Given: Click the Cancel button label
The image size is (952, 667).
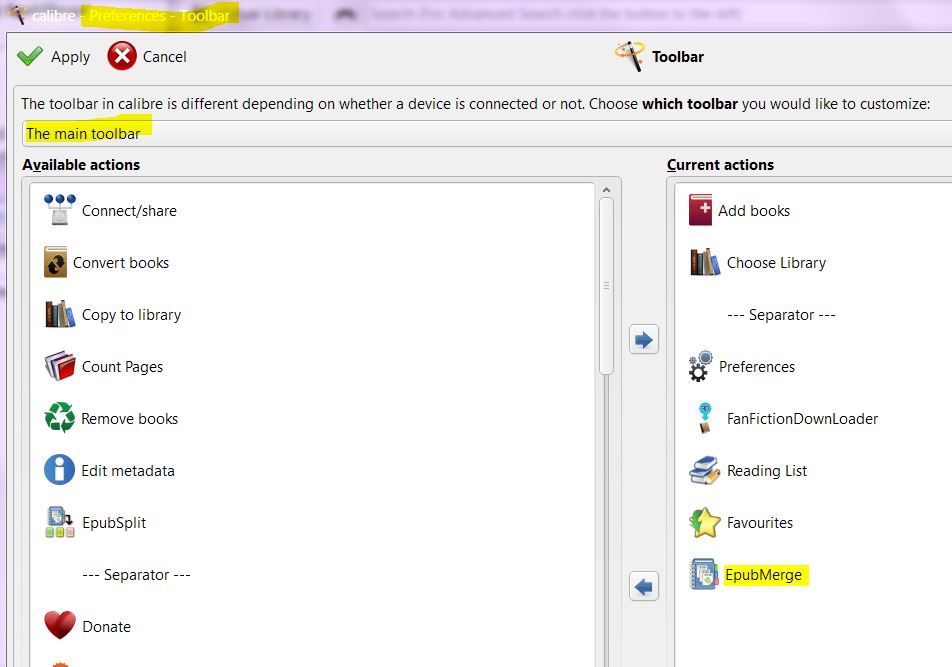Looking at the screenshot, I should pos(165,57).
